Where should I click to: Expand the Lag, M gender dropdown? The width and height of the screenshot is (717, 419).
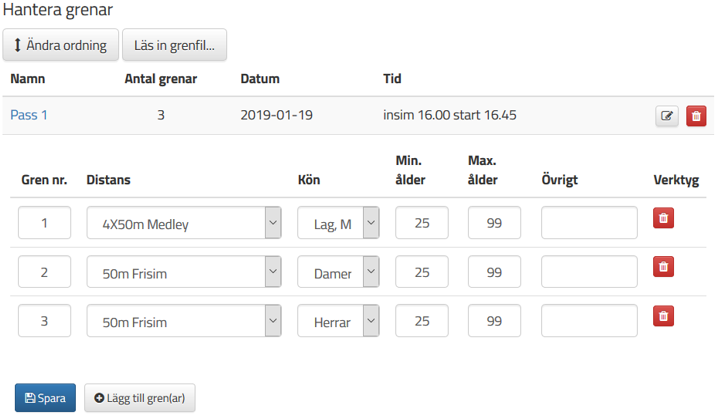click(338, 223)
